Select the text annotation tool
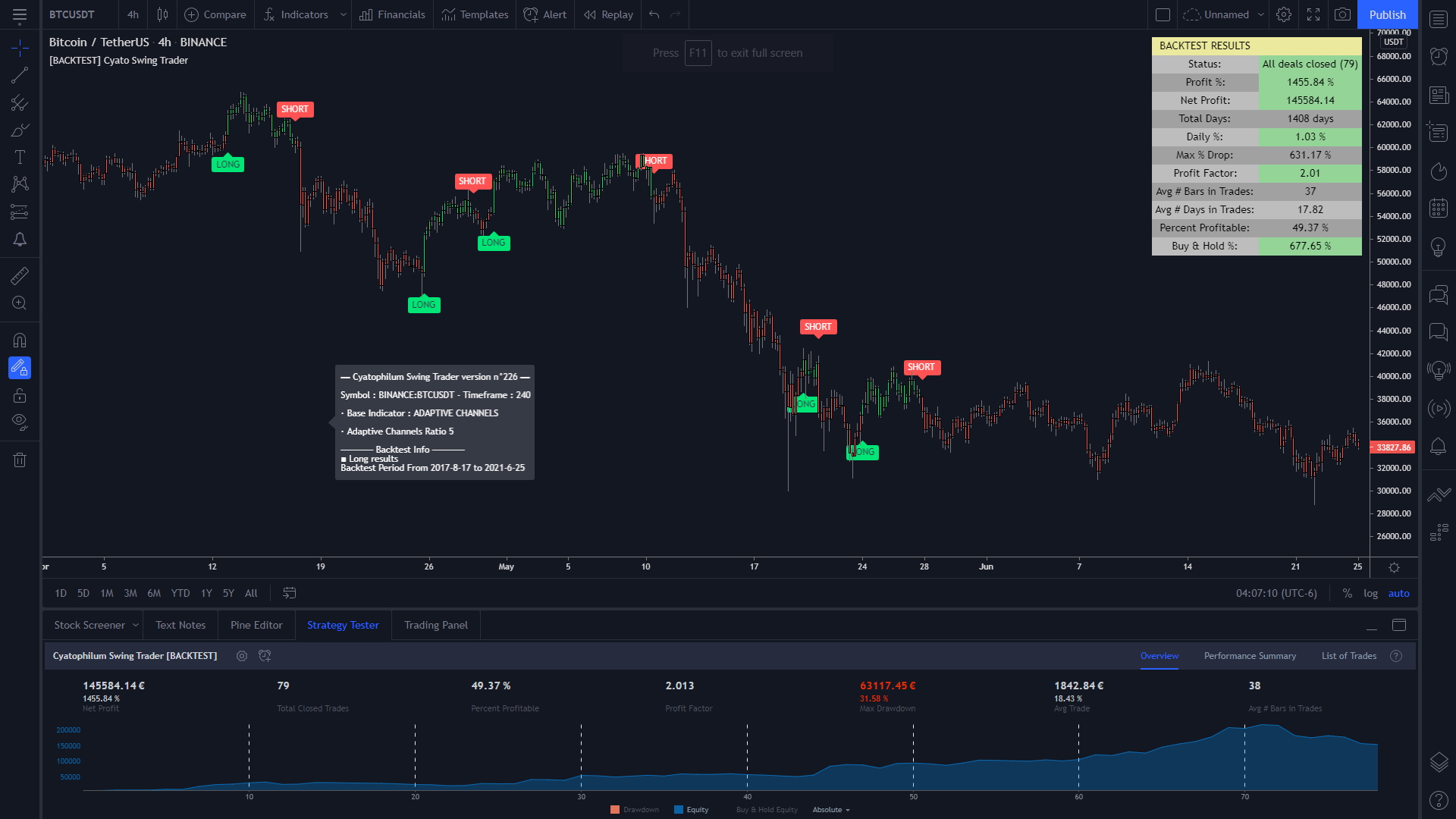Viewport: 1456px width, 819px height. tap(20, 157)
